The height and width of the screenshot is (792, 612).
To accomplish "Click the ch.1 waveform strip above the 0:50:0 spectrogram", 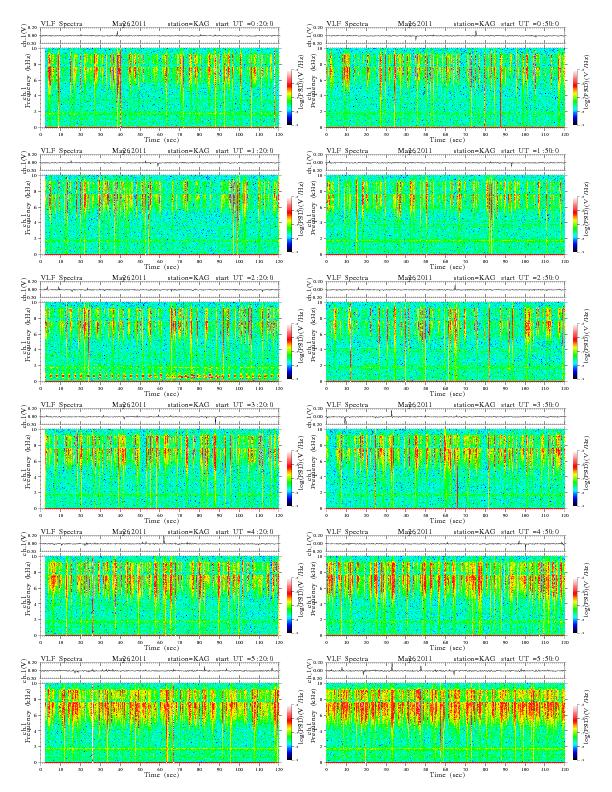I will [x=445, y=35].
